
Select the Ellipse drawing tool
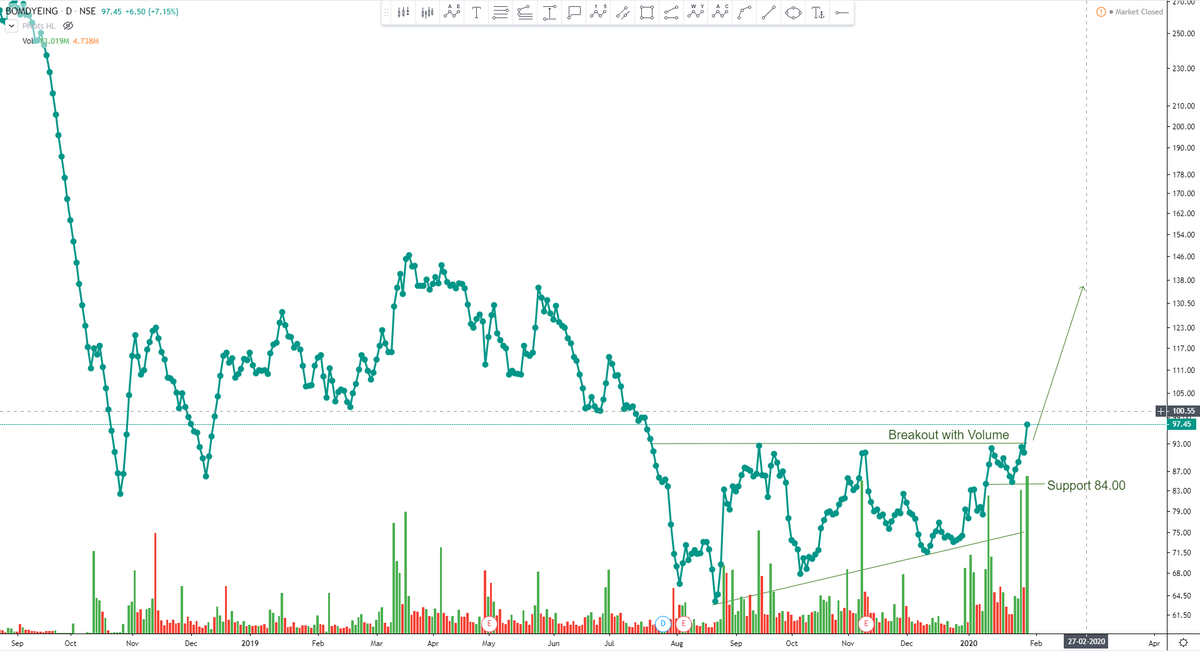click(x=793, y=13)
